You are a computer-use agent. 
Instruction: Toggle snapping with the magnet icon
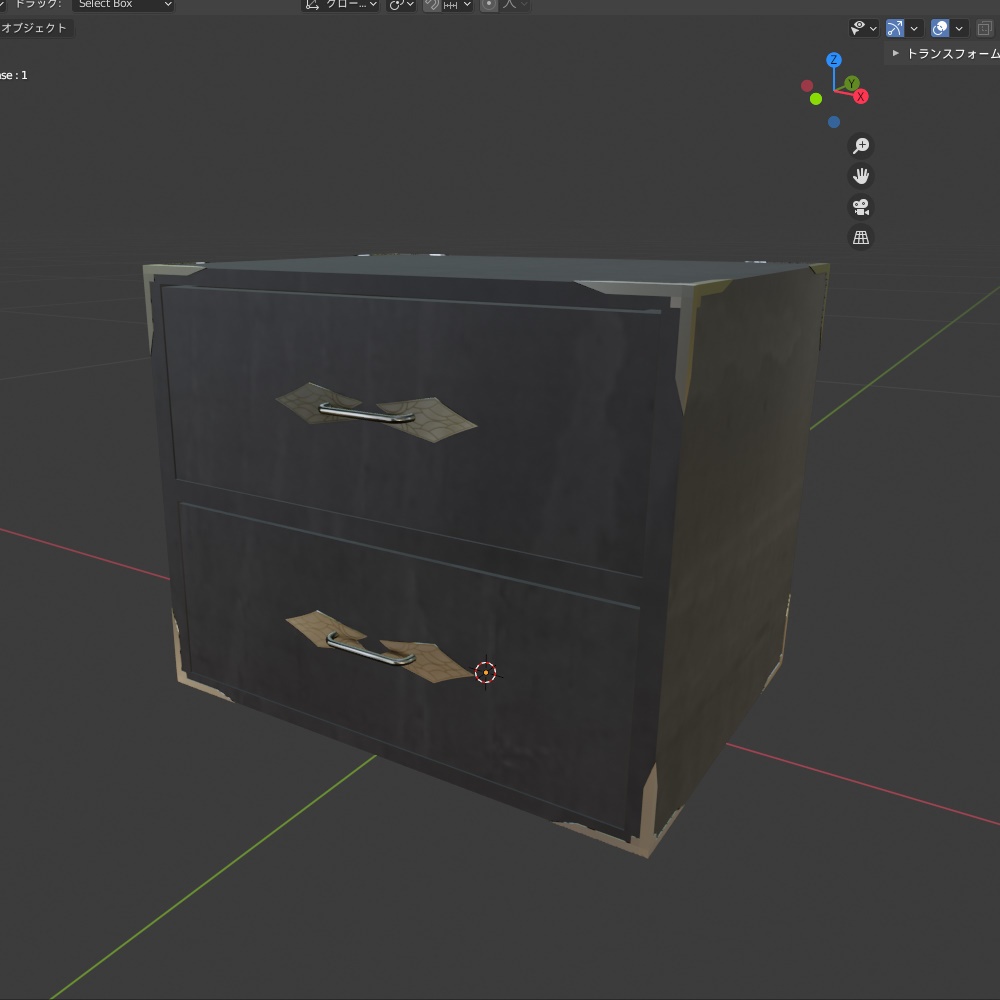[432, 5]
